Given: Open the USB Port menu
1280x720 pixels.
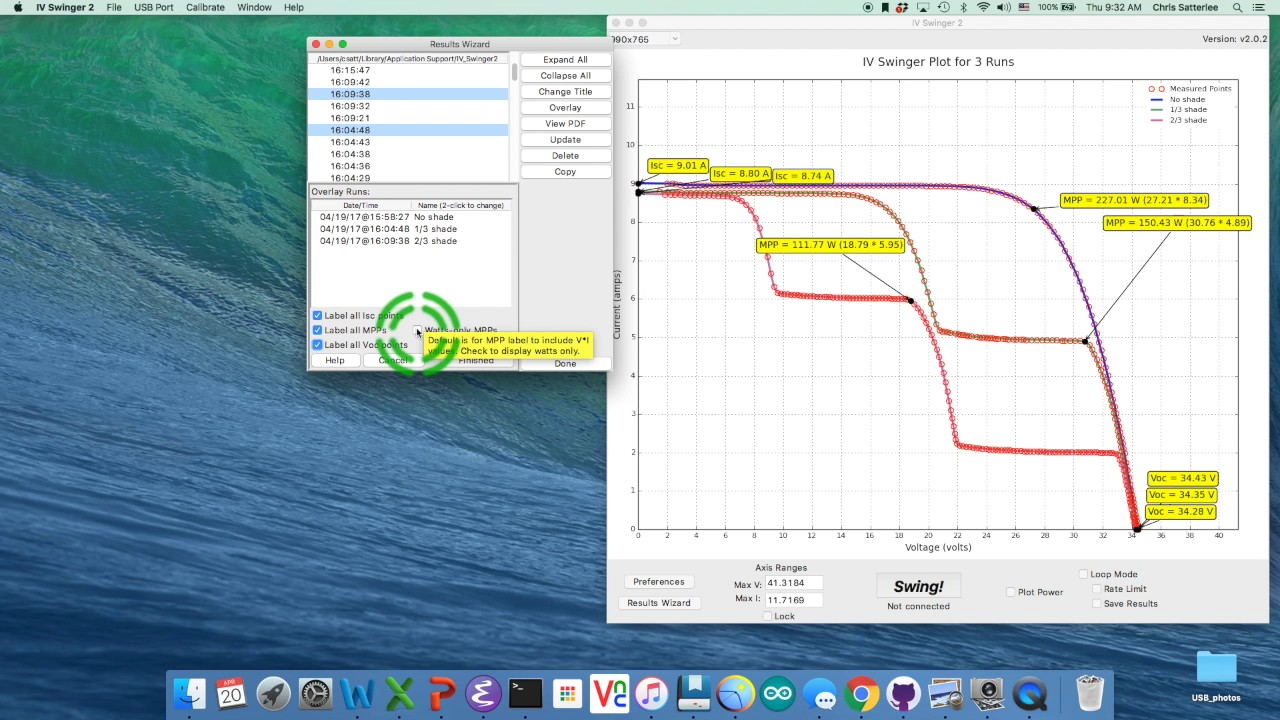Looking at the screenshot, I should [153, 7].
